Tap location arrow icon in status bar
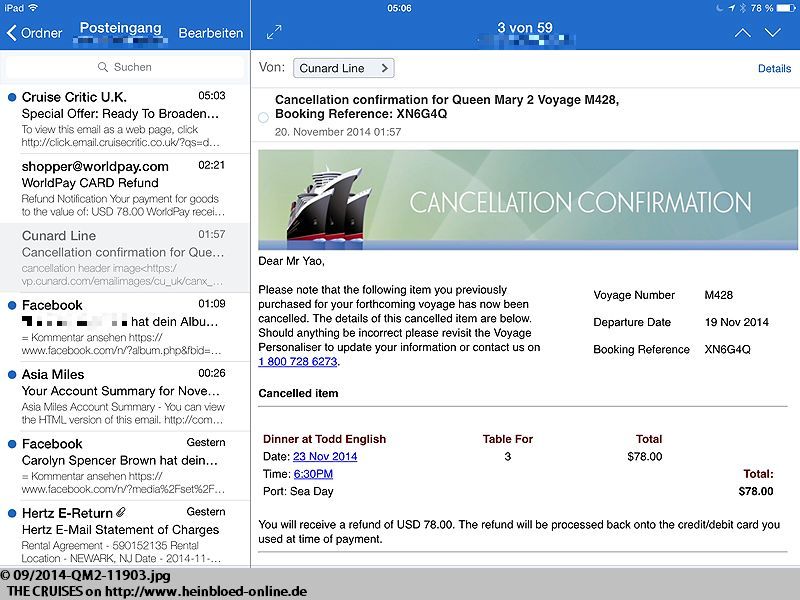Image resolution: width=800 pixels, height=600 pixels. pyautogui.click(x=732, y=8)
